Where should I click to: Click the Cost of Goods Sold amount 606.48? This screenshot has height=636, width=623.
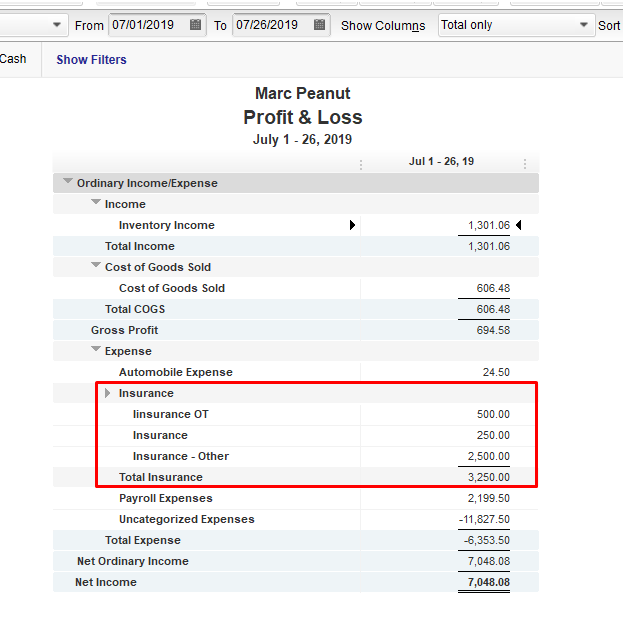coord(493,288)
